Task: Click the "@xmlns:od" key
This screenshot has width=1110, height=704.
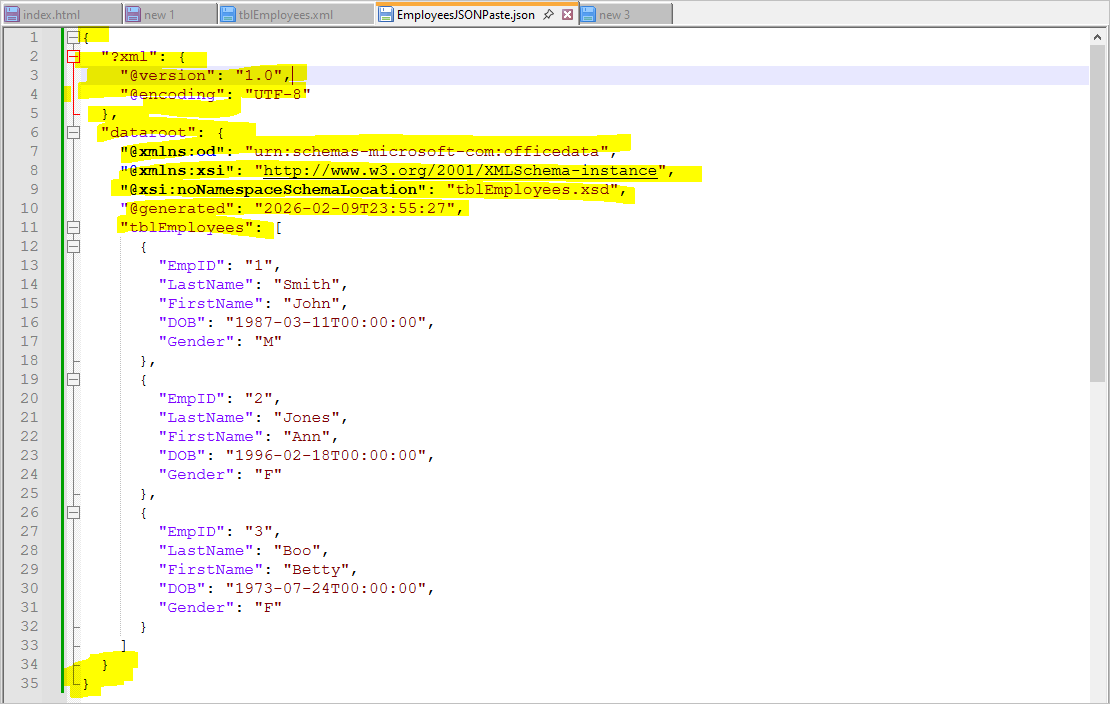Action: [172, 152]
